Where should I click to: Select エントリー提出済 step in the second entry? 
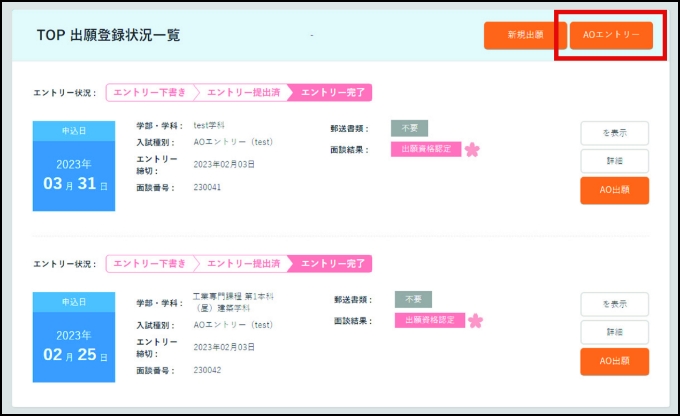pyautogui.click(x=243, y=264)
